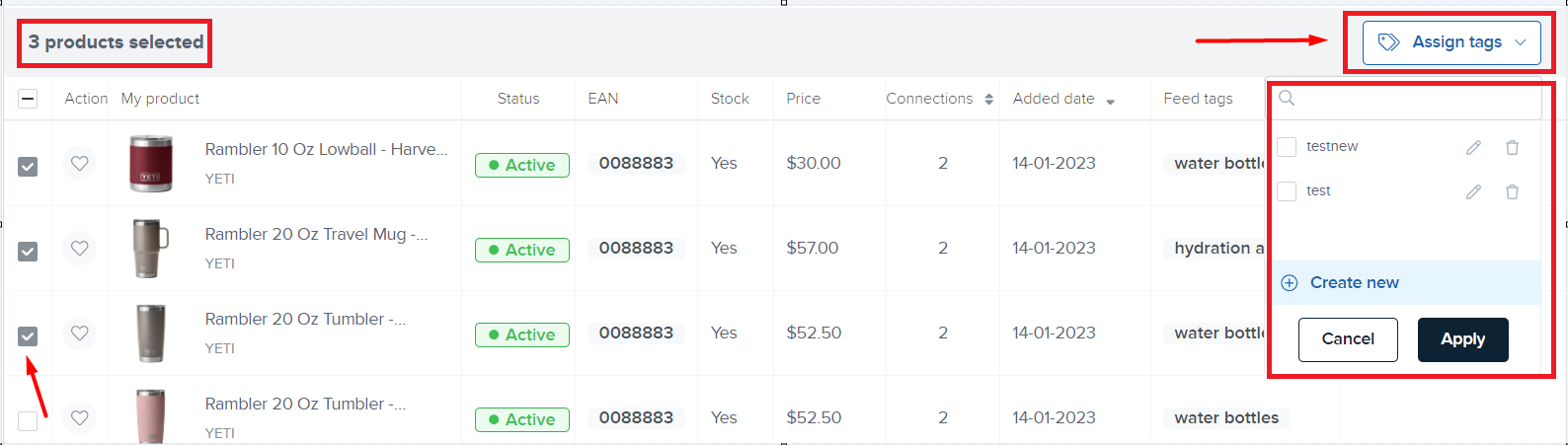The height and width of the screenshot is (445, 1568).
Task: Click the search magnifier icon in tag panel
Action: (1287, 98)
